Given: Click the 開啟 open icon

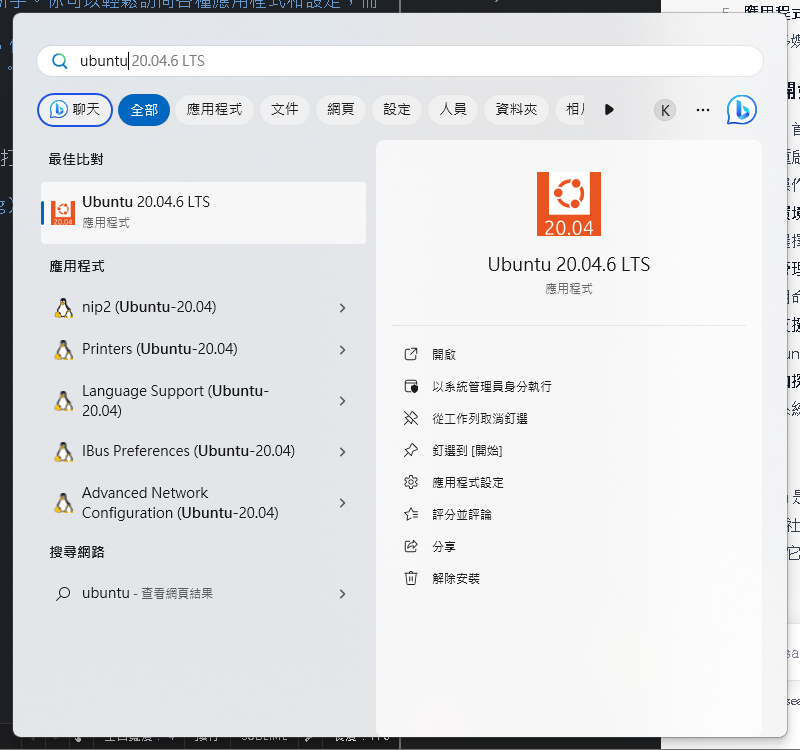Looking at the screenshot, I should [x=411, y=355].
